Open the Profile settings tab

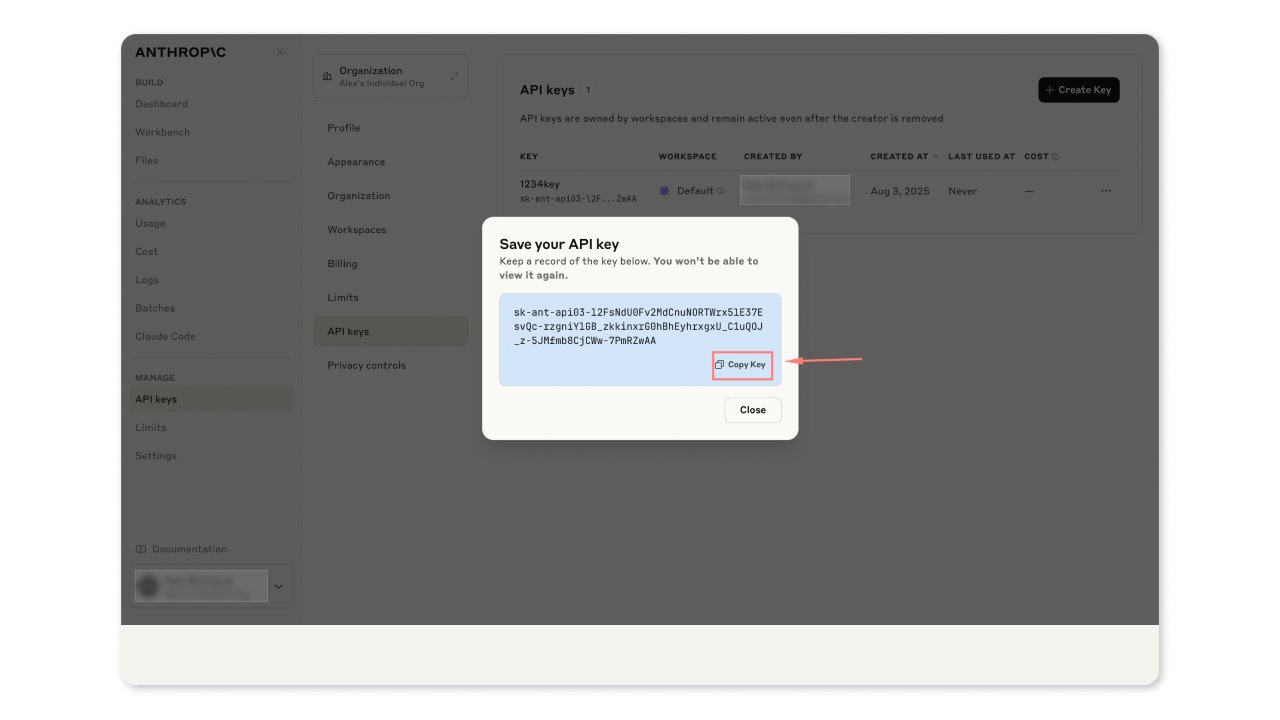[344, 128]
